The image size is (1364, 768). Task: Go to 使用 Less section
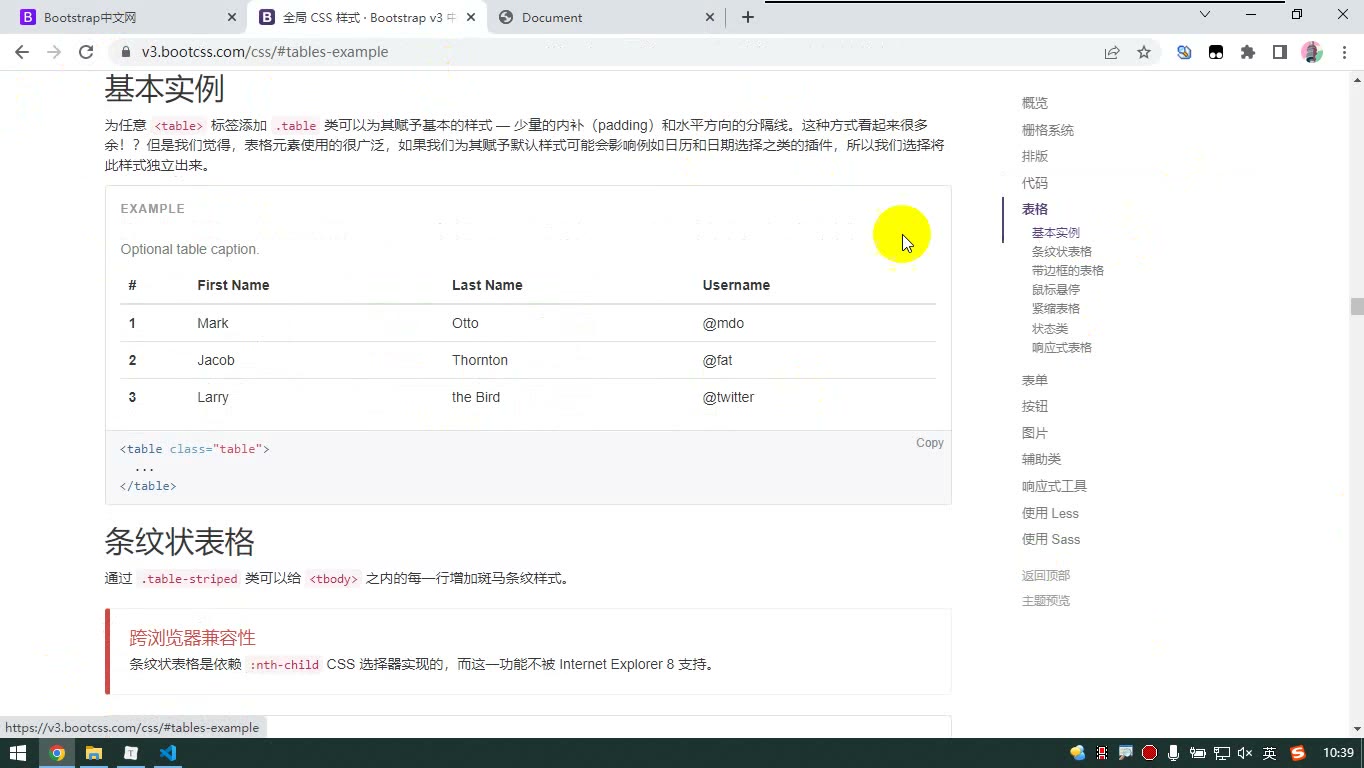pyautogui.click(x=1050, y=513)
